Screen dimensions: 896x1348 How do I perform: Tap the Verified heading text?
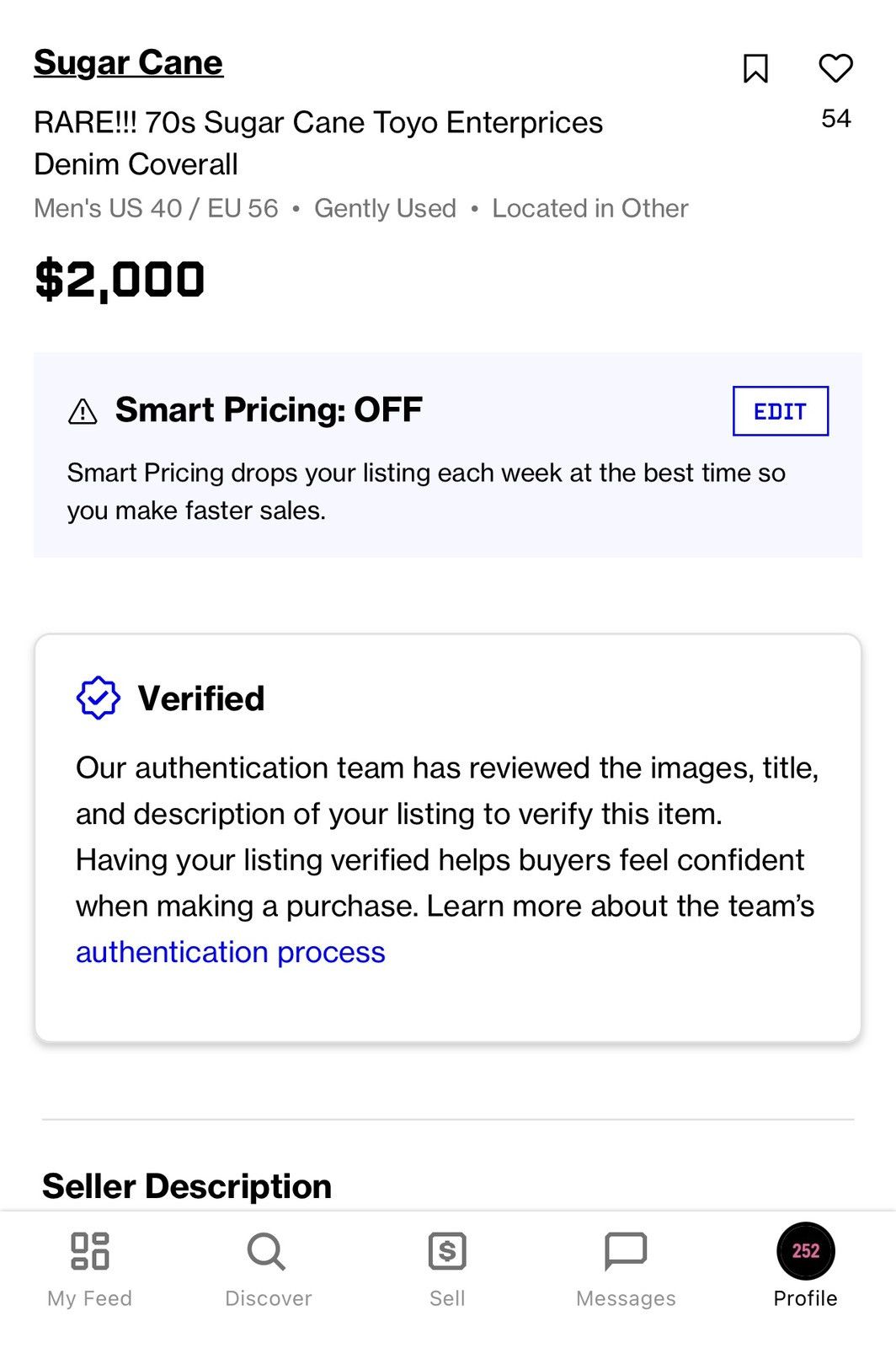pyautogui.click(x=201, y=698)
